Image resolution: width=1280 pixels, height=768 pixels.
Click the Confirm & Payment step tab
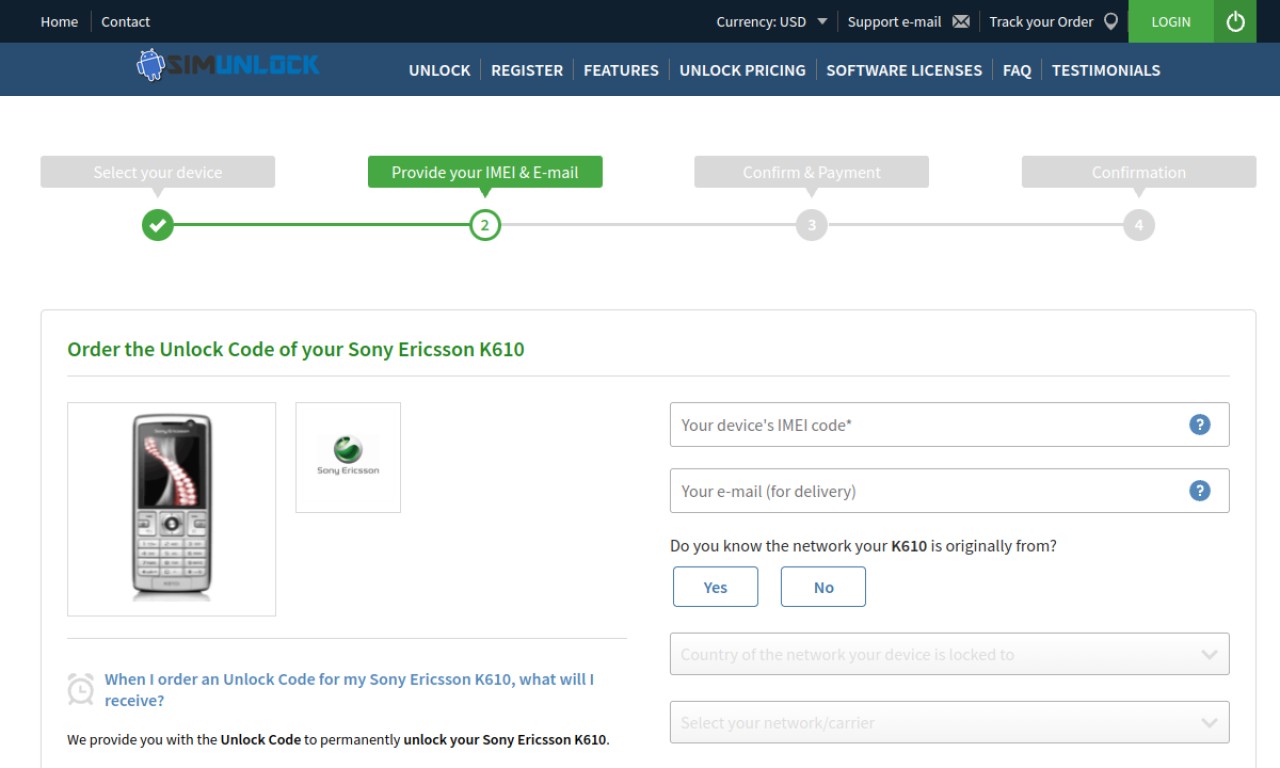[x=811, y=172]
